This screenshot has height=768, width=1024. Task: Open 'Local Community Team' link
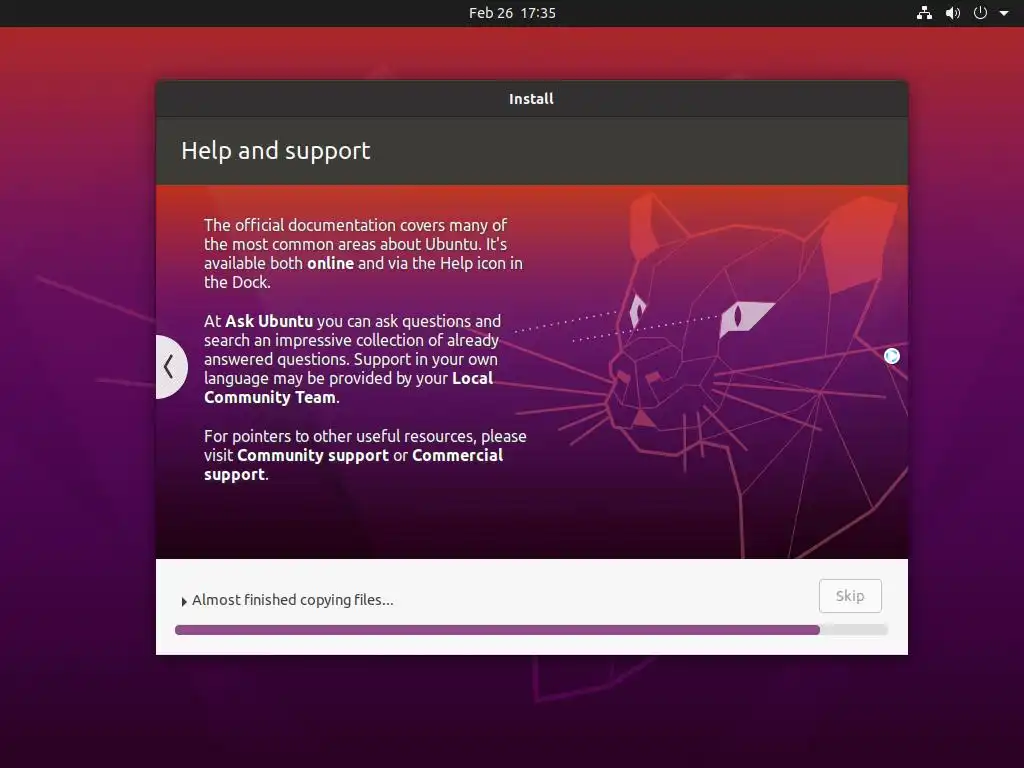348,388
